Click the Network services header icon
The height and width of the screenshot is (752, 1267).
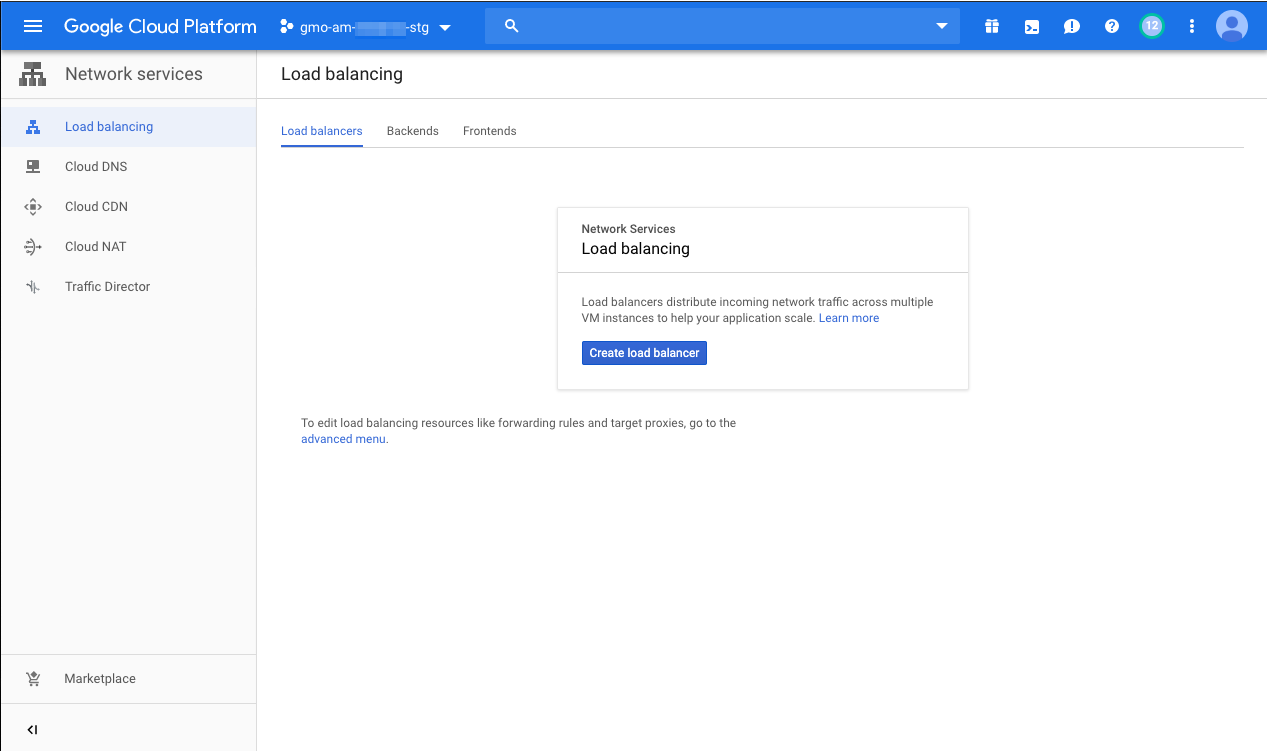(33, 74)
